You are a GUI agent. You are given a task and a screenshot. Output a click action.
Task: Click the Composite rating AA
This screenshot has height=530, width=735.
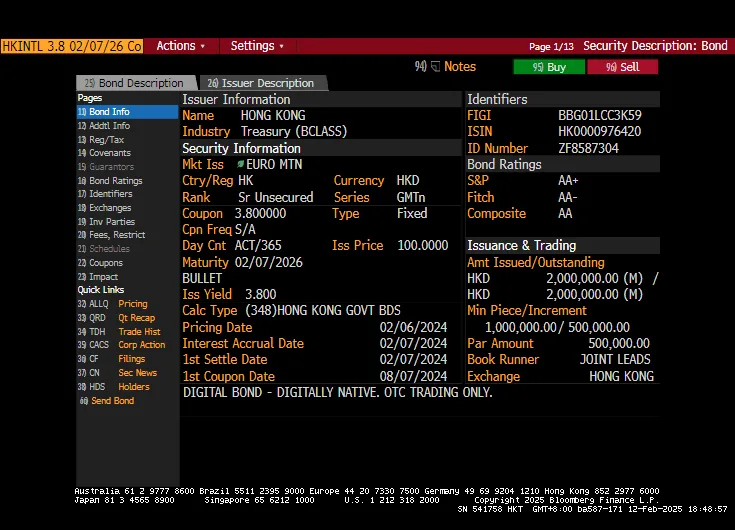[x=565, y=213]
